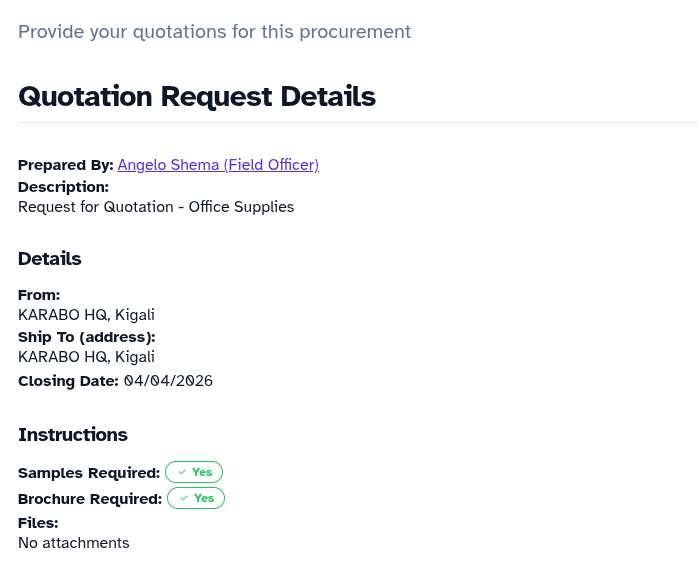The image size is (697, 582).
Task: Click the checkmark icon in Samples Required badge
Action: point(181,472)
